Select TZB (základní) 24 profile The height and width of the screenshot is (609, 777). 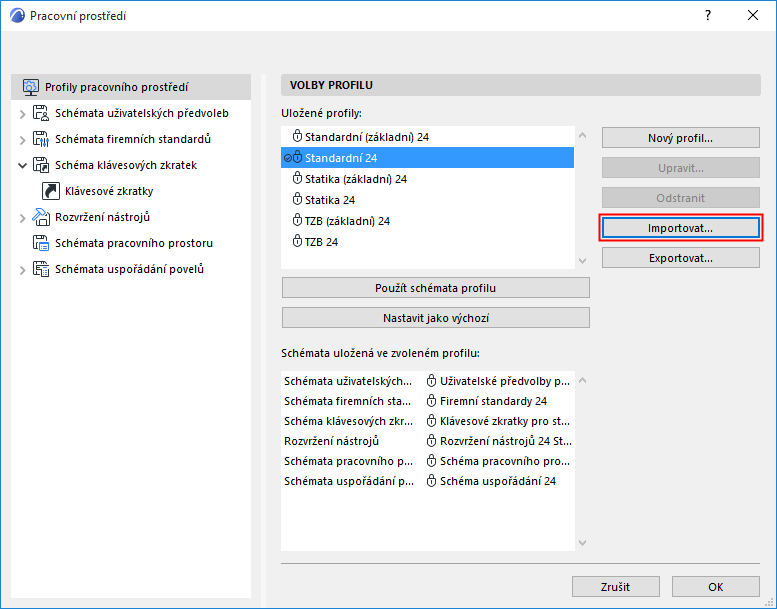point(427,220)
